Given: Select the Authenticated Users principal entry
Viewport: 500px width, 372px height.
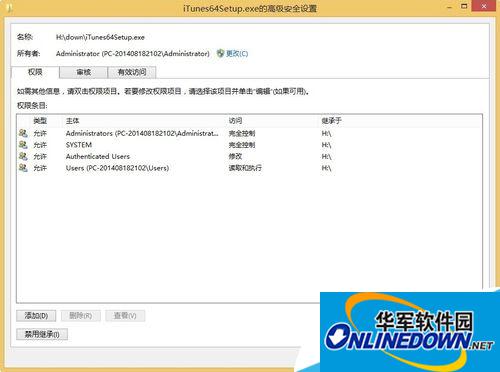Looking at the screenshot, I should 98,156.
